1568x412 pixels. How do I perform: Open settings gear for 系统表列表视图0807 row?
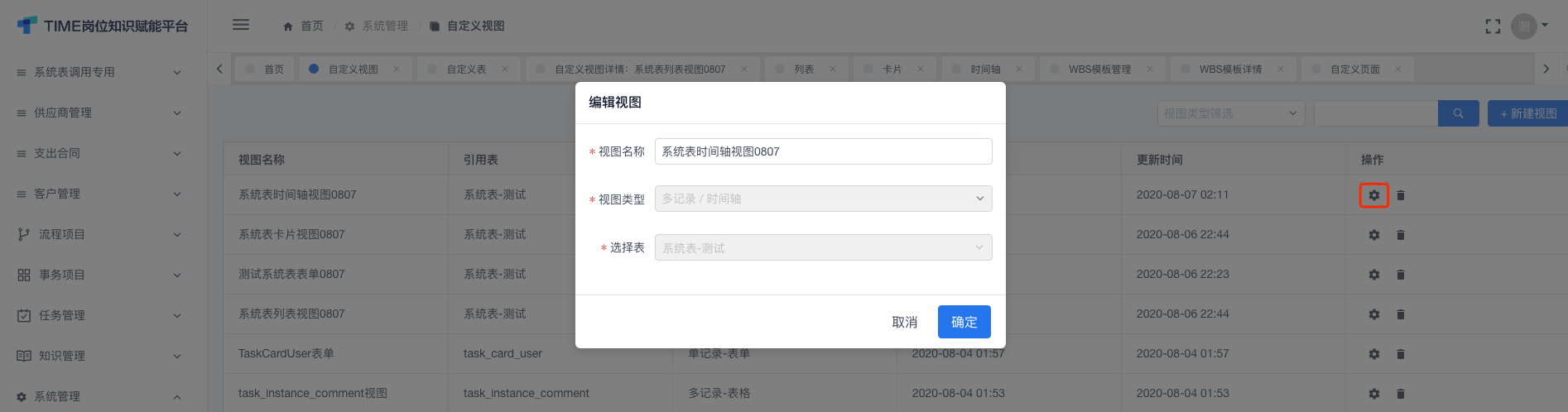(1374, 314)
